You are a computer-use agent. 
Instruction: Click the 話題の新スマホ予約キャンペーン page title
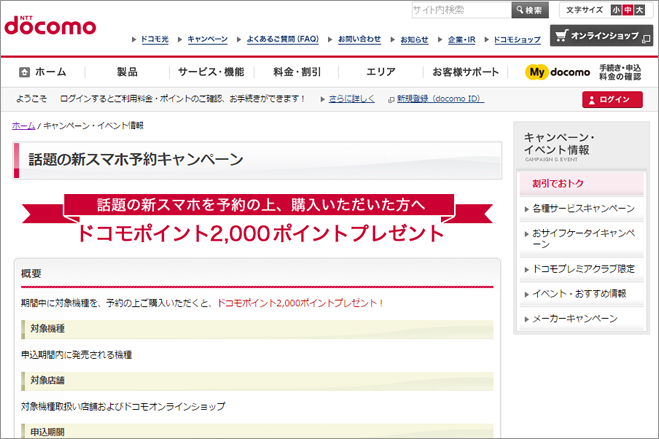(x=135, y=160)
